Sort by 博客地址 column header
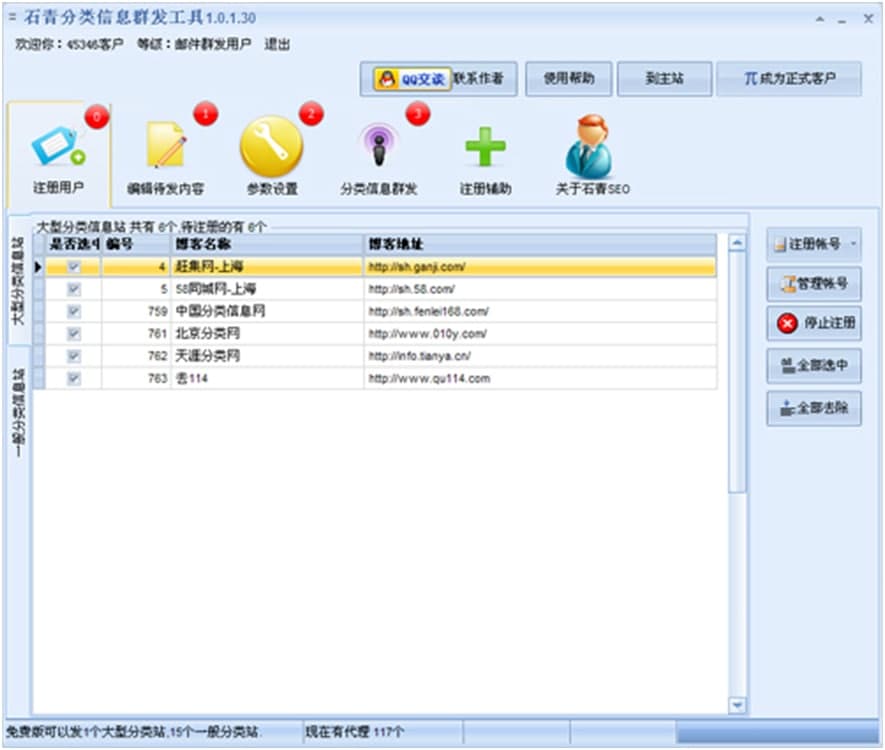The image size is (885, 750). [x=540, y=244]
